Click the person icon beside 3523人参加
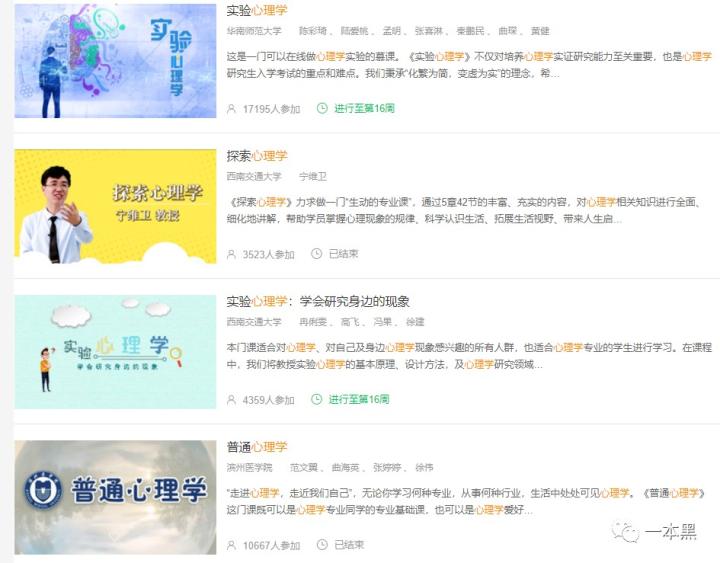 click(231, 254)
